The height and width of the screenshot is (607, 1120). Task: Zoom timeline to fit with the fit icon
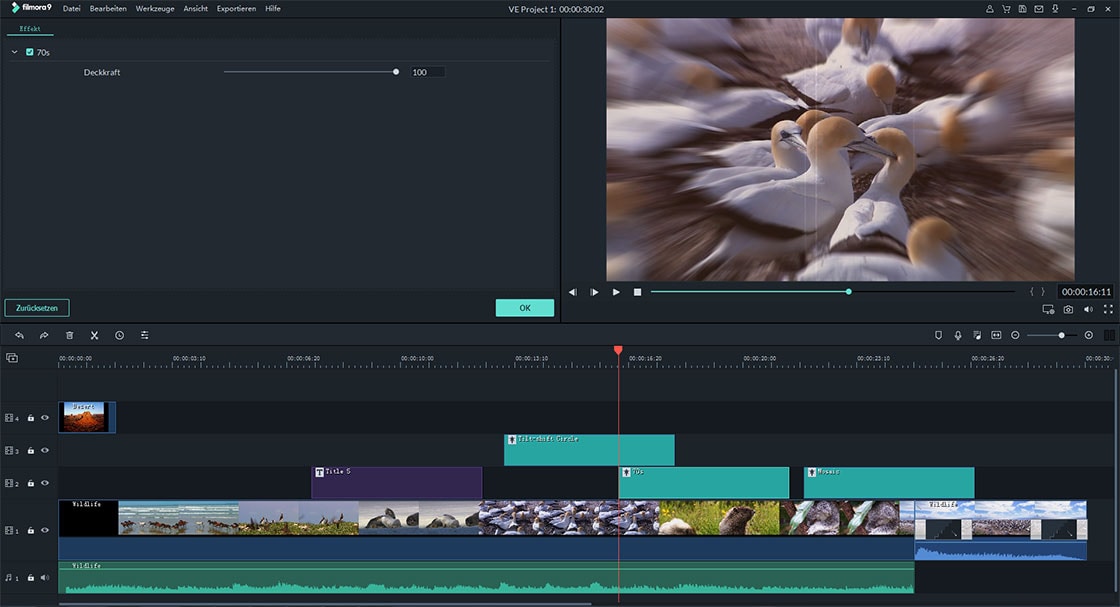[996, 335]
